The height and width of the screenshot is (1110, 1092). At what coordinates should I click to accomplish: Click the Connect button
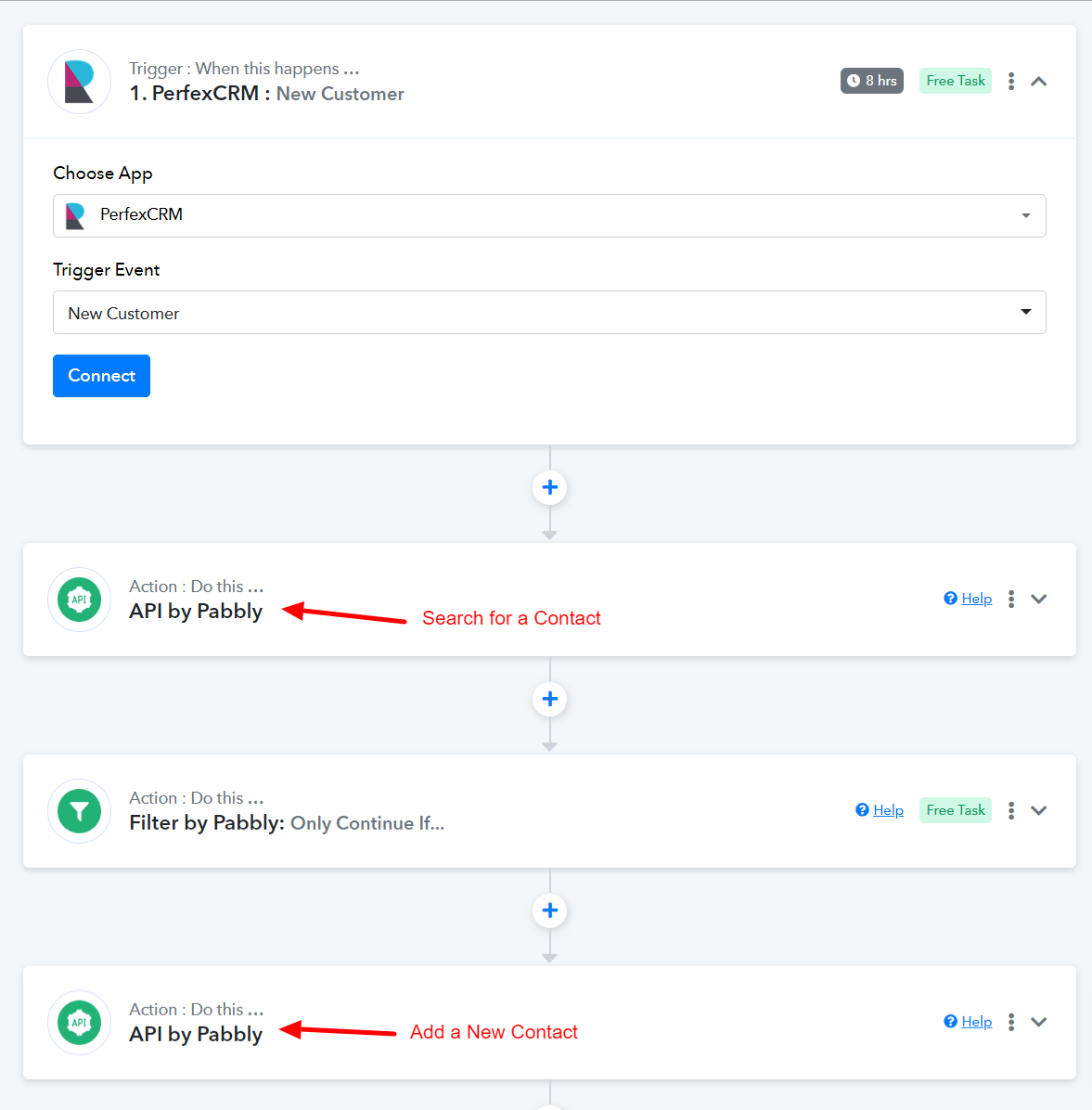pos(101,376)
